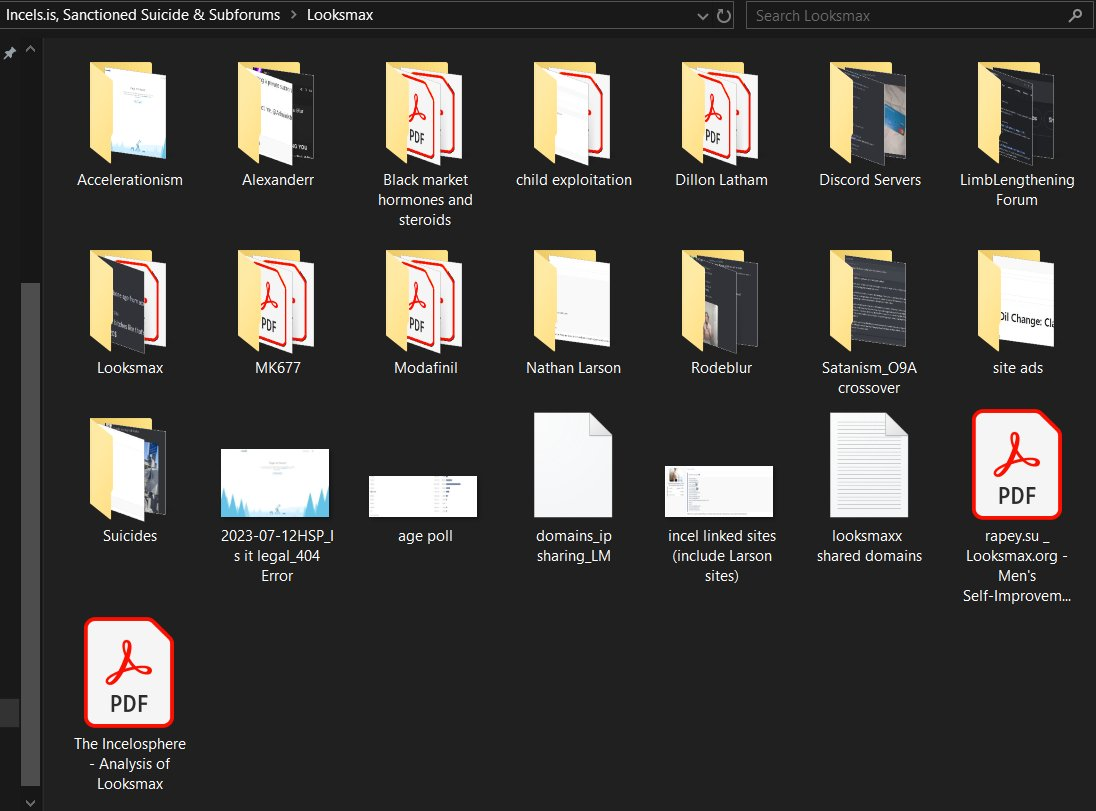
Task: Expand the breadcrumb chevron before Looksmax
Action: [293, 16]
